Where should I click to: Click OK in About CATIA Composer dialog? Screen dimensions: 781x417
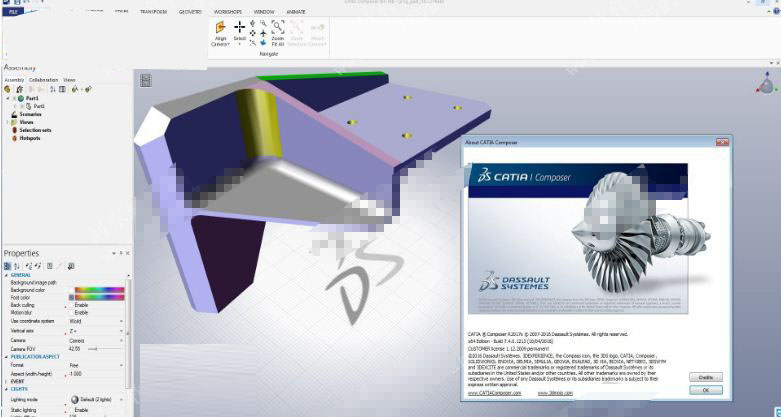tap(706, 390)
